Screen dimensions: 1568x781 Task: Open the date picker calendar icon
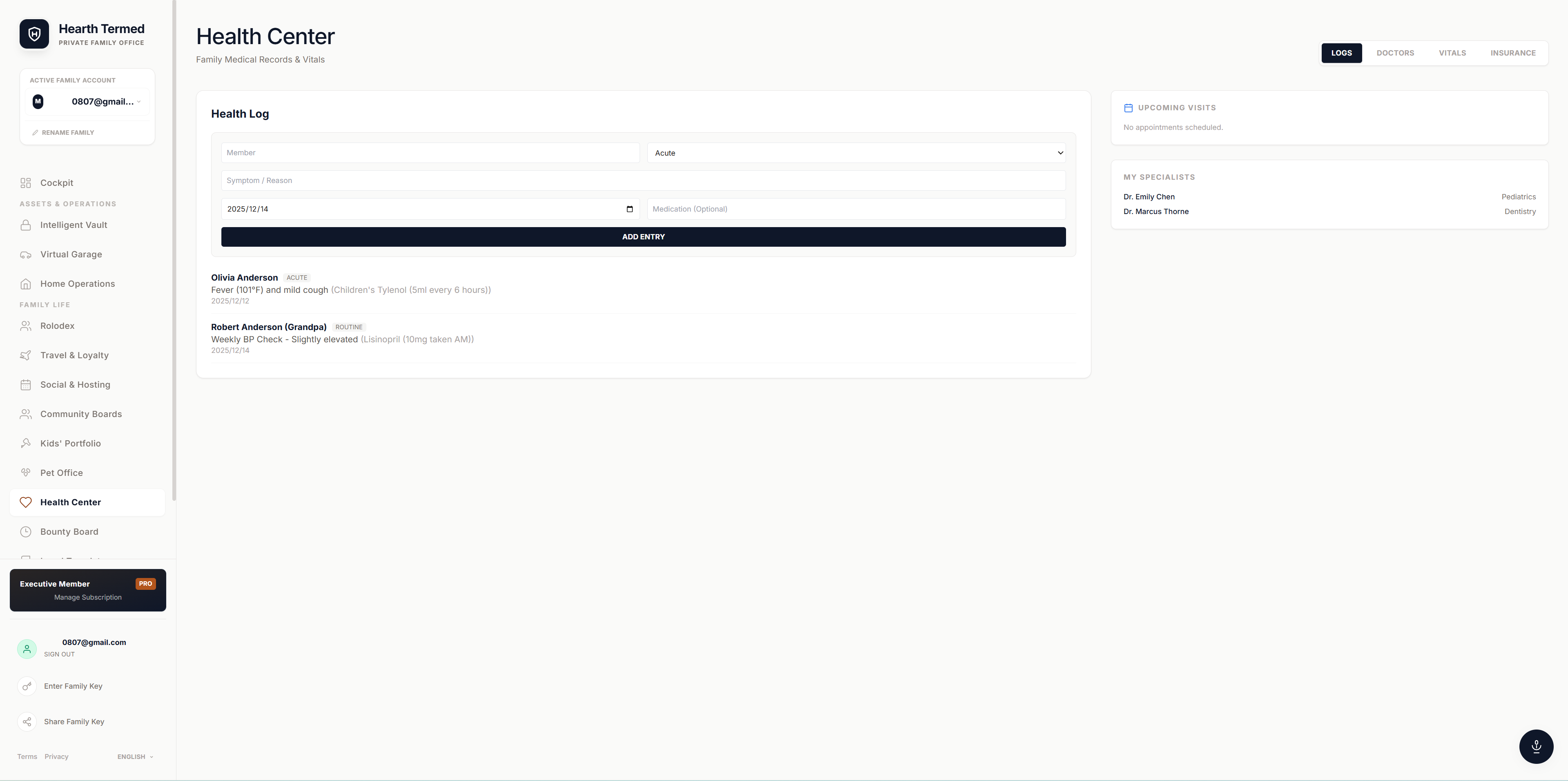point(629,209)
